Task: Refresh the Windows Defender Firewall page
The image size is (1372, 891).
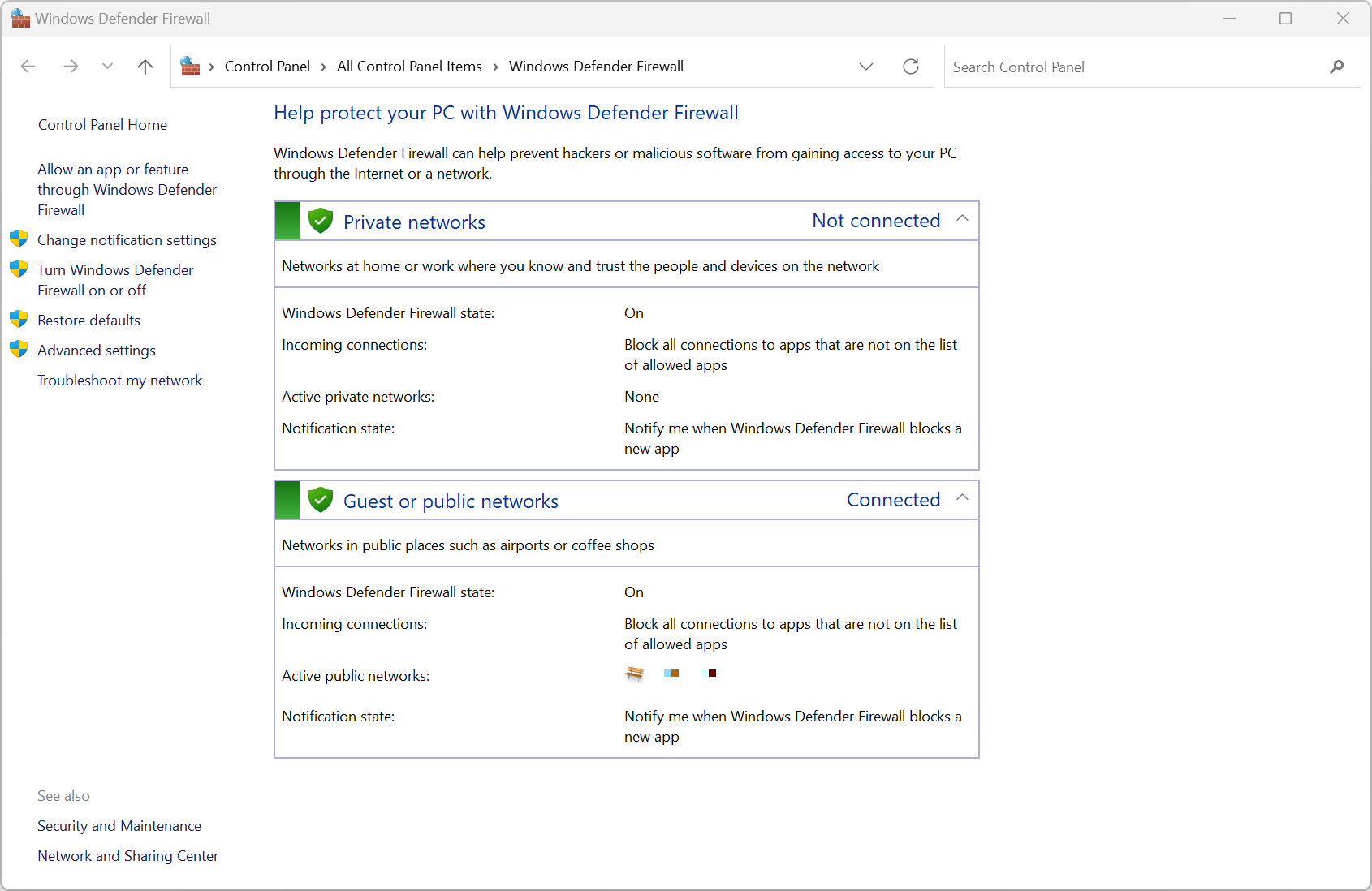Action: point(911,67)
